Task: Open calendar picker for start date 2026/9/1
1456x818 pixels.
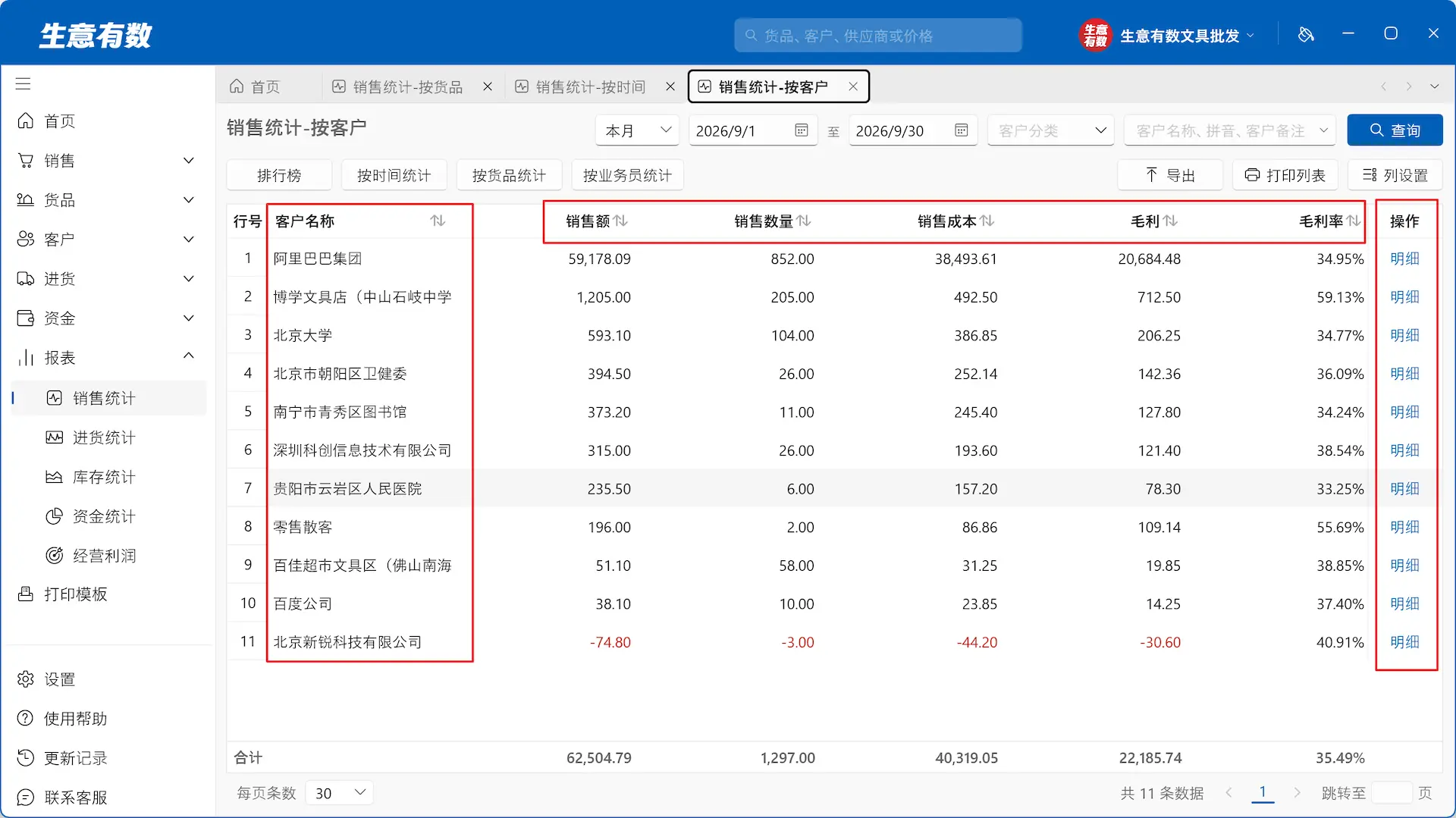Action: coord(801,130)
